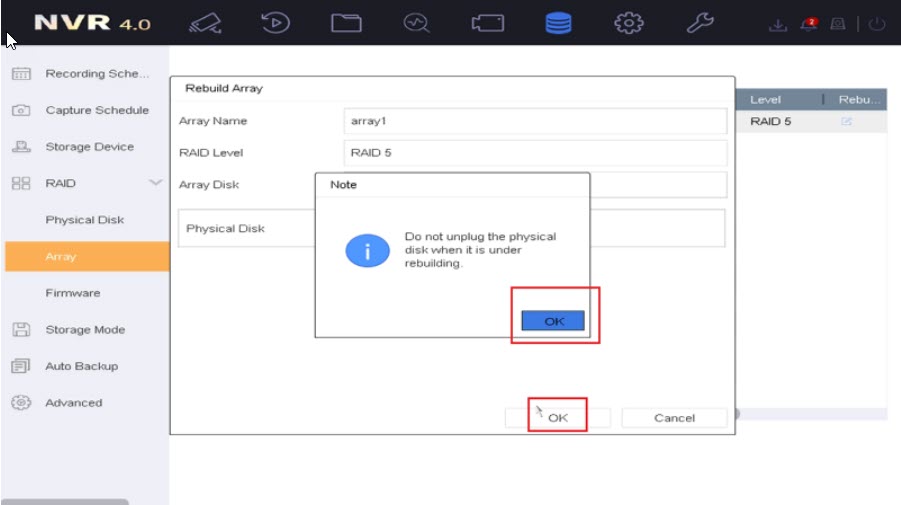Click the Array Name input field

point(534,121)
